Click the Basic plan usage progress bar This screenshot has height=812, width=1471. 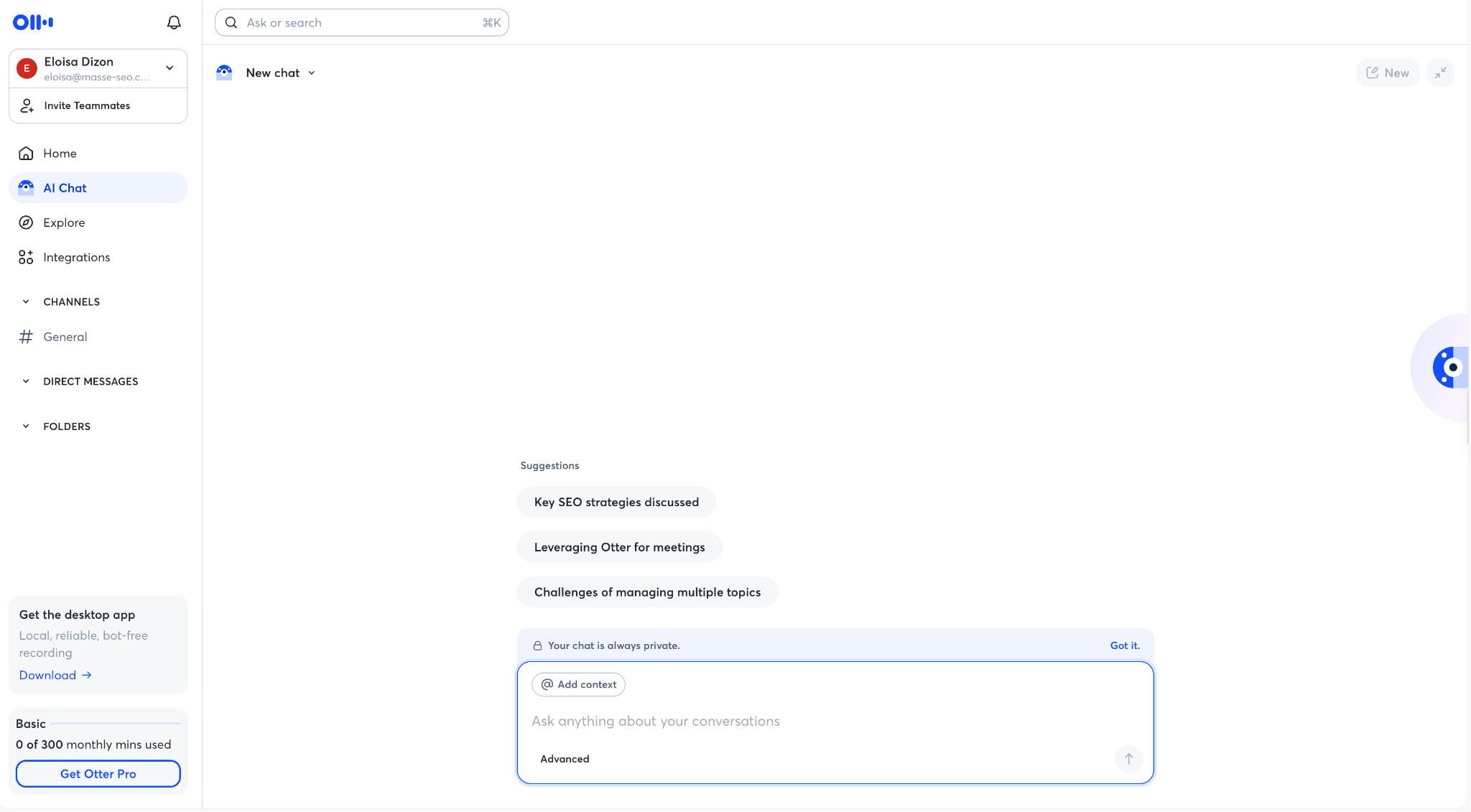[116, 724]
